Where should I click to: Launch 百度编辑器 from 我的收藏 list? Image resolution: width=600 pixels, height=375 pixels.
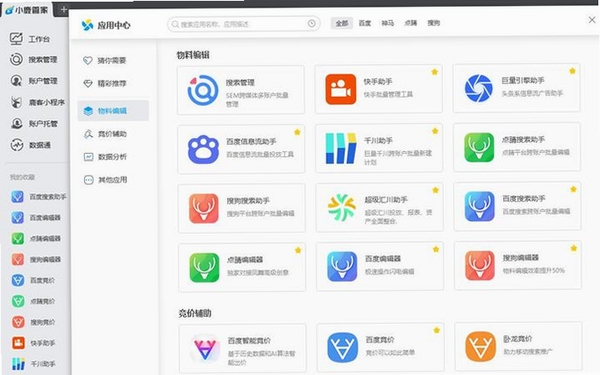click(x=36, y=217)
